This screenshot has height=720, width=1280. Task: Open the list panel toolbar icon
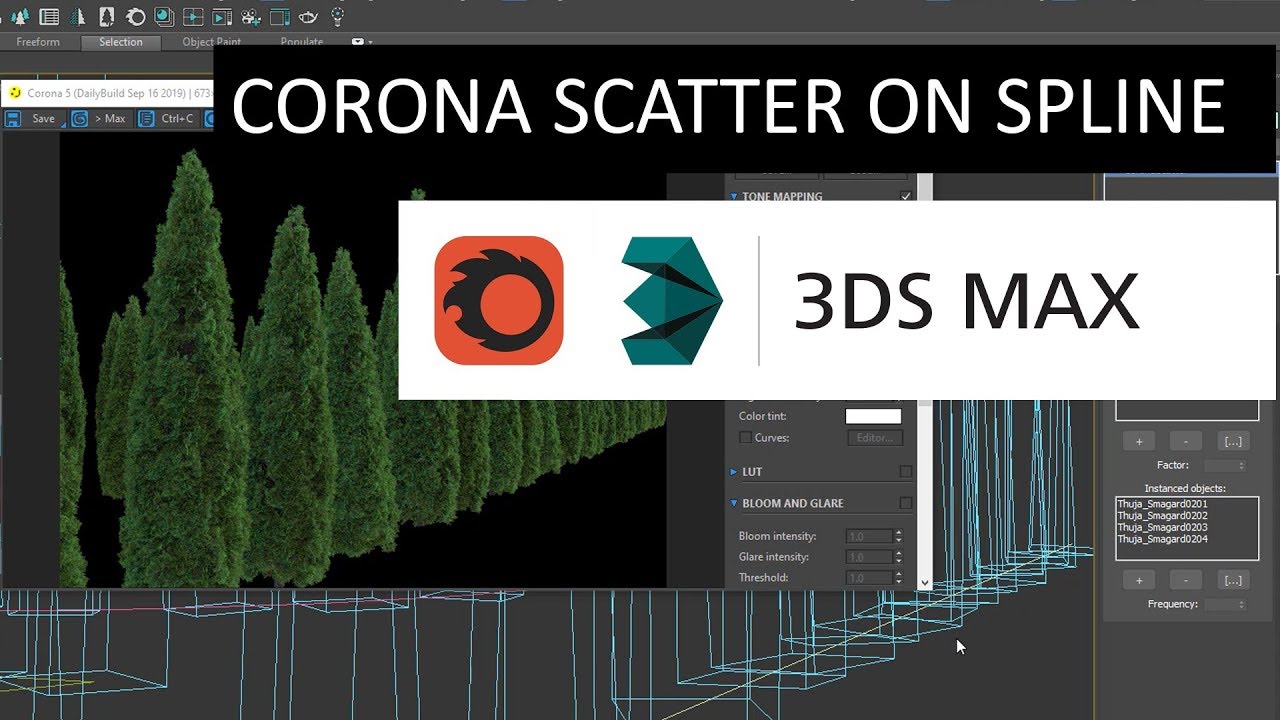48,16
